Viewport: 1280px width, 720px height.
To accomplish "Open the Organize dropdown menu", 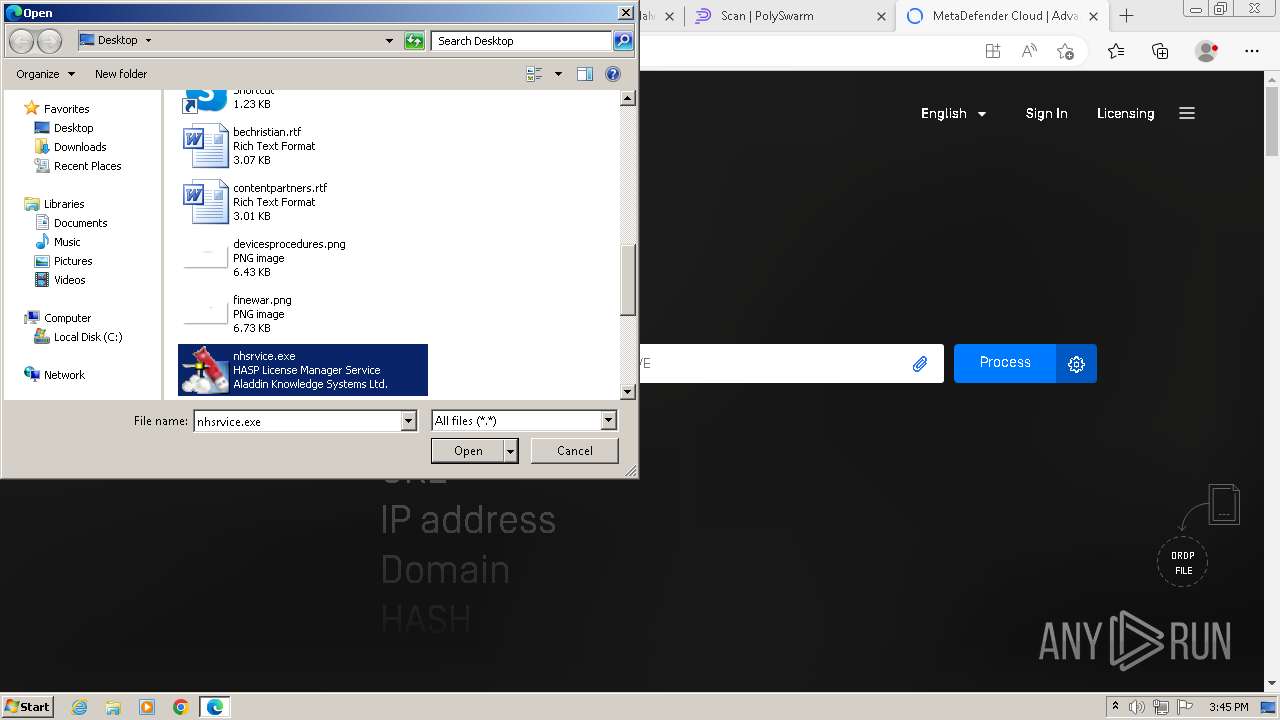I will pyautogui.click(x=45, y=74).
